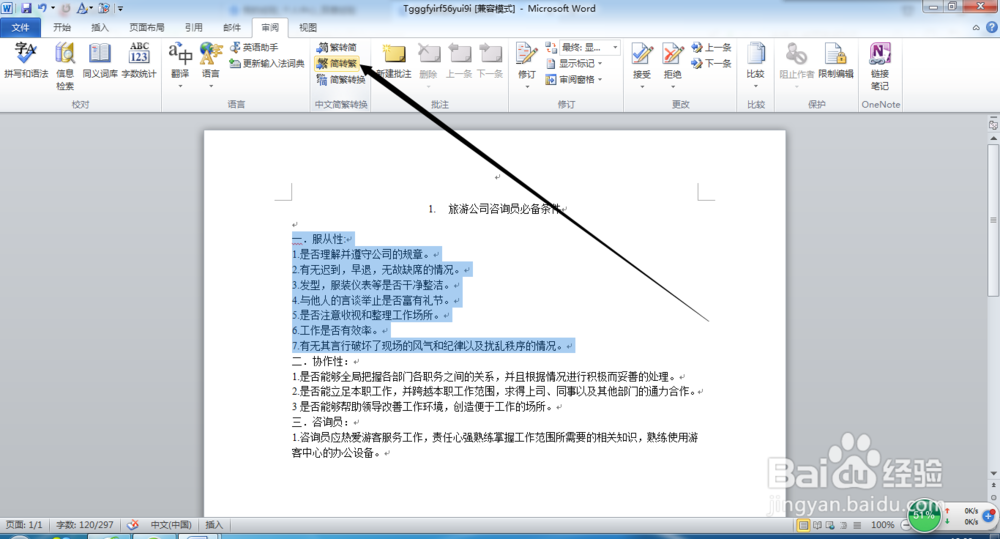Image resolution: width=1000 pixels, height=539 pixels.
Task: Go to the previous comment (上一条)
Action: click(459, 61)
